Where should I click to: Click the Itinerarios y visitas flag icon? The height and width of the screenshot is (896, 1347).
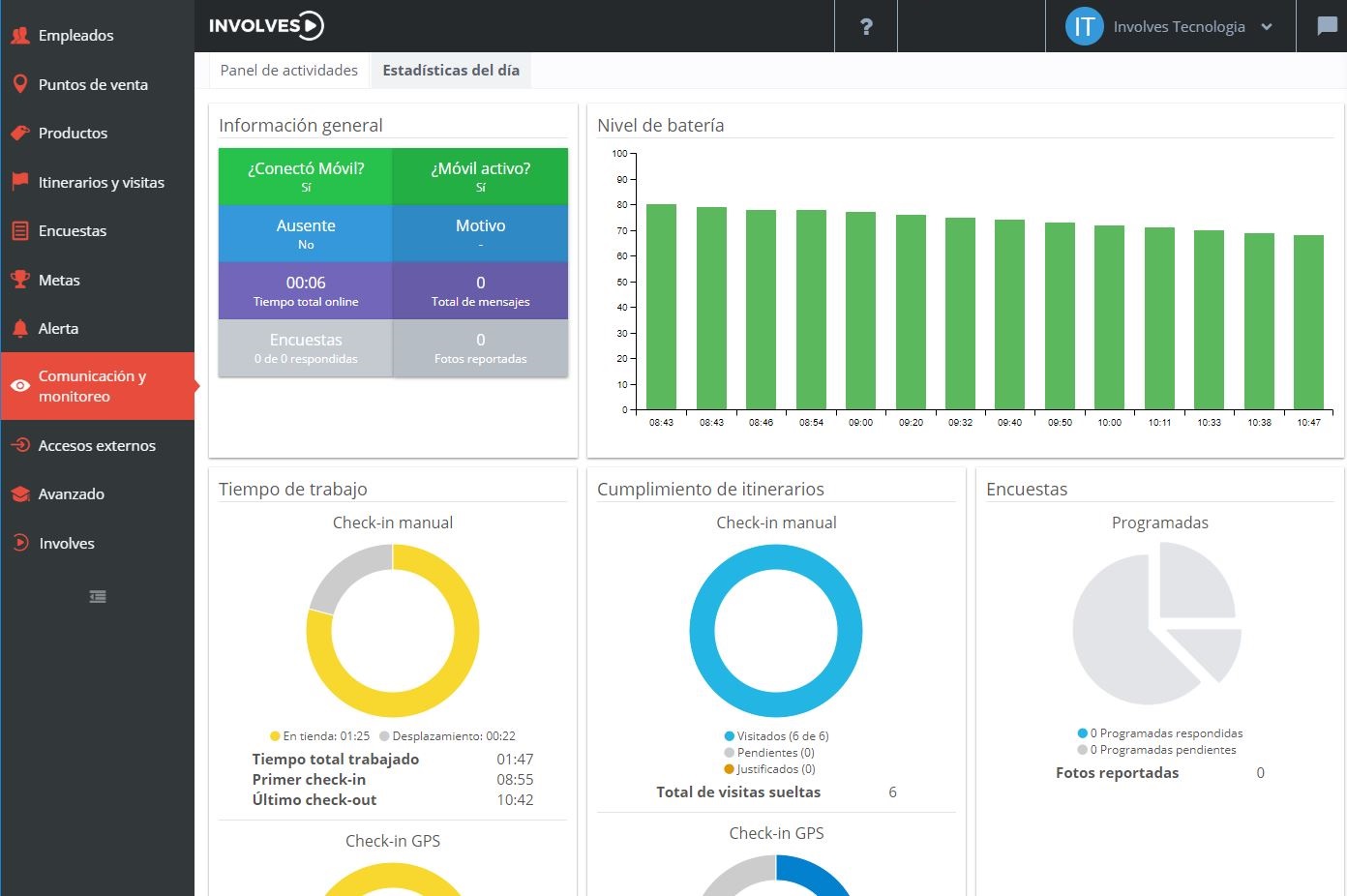pyautogui.click(x=19, y=182)
